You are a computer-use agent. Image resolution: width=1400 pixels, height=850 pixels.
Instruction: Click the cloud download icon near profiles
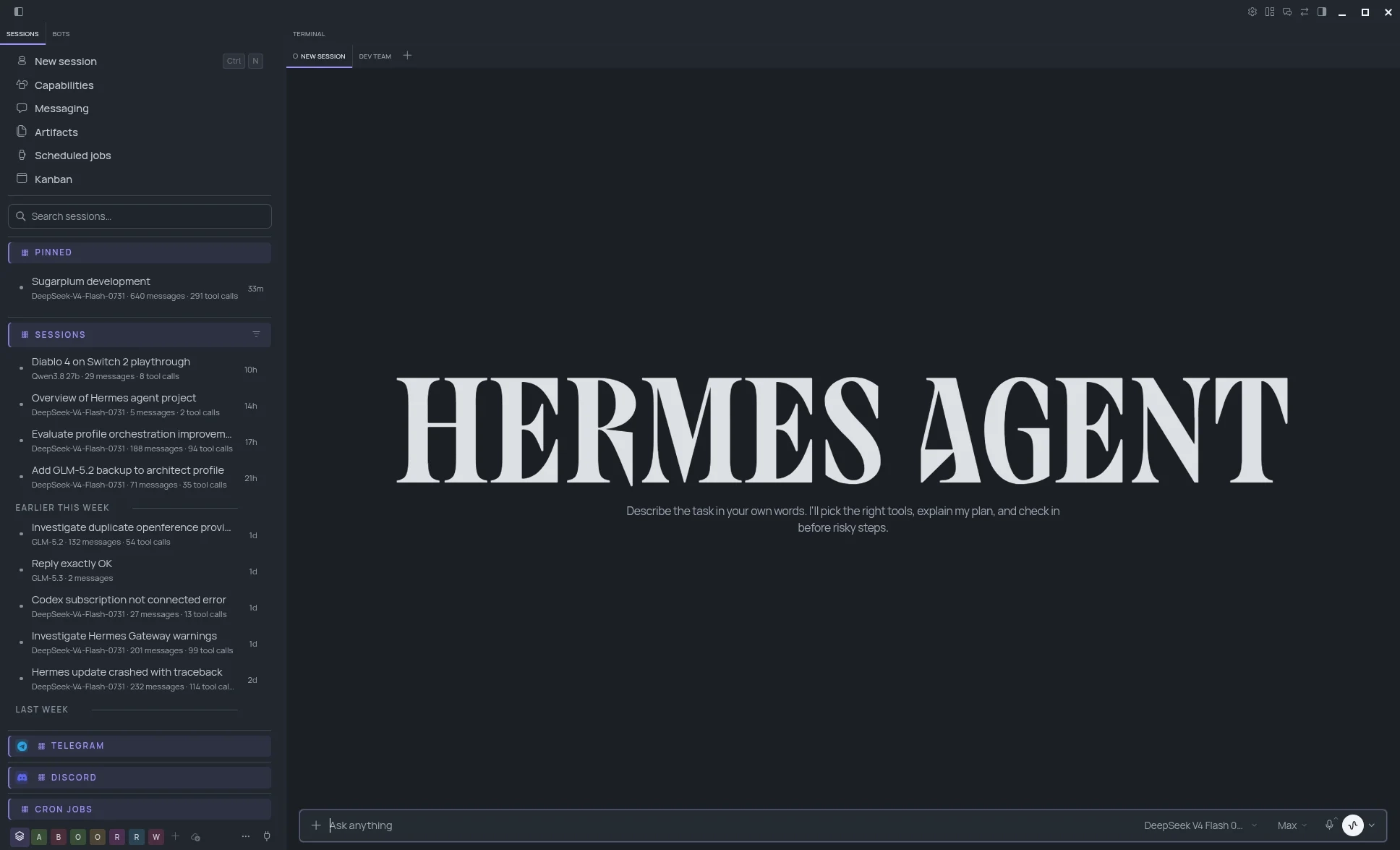195,837
